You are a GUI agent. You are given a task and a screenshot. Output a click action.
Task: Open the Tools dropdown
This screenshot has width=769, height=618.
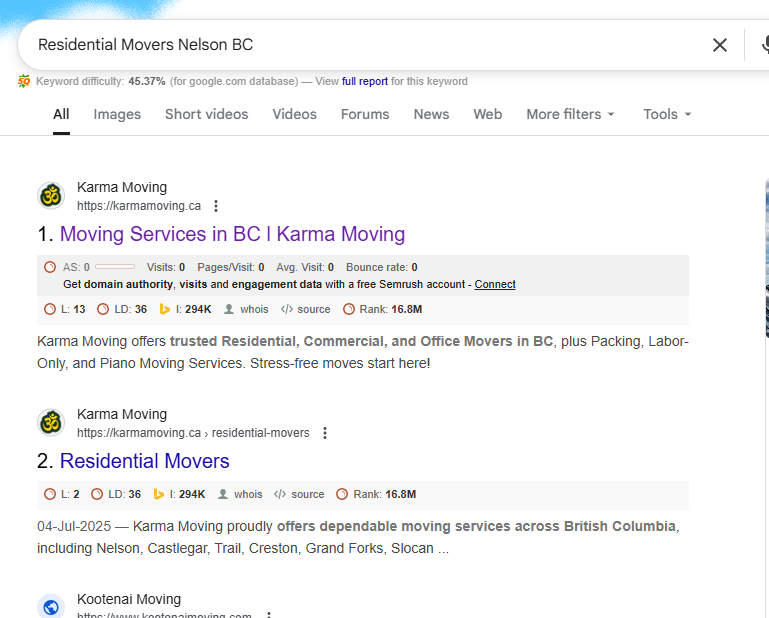pyautogui.click(x=667, y=114)
